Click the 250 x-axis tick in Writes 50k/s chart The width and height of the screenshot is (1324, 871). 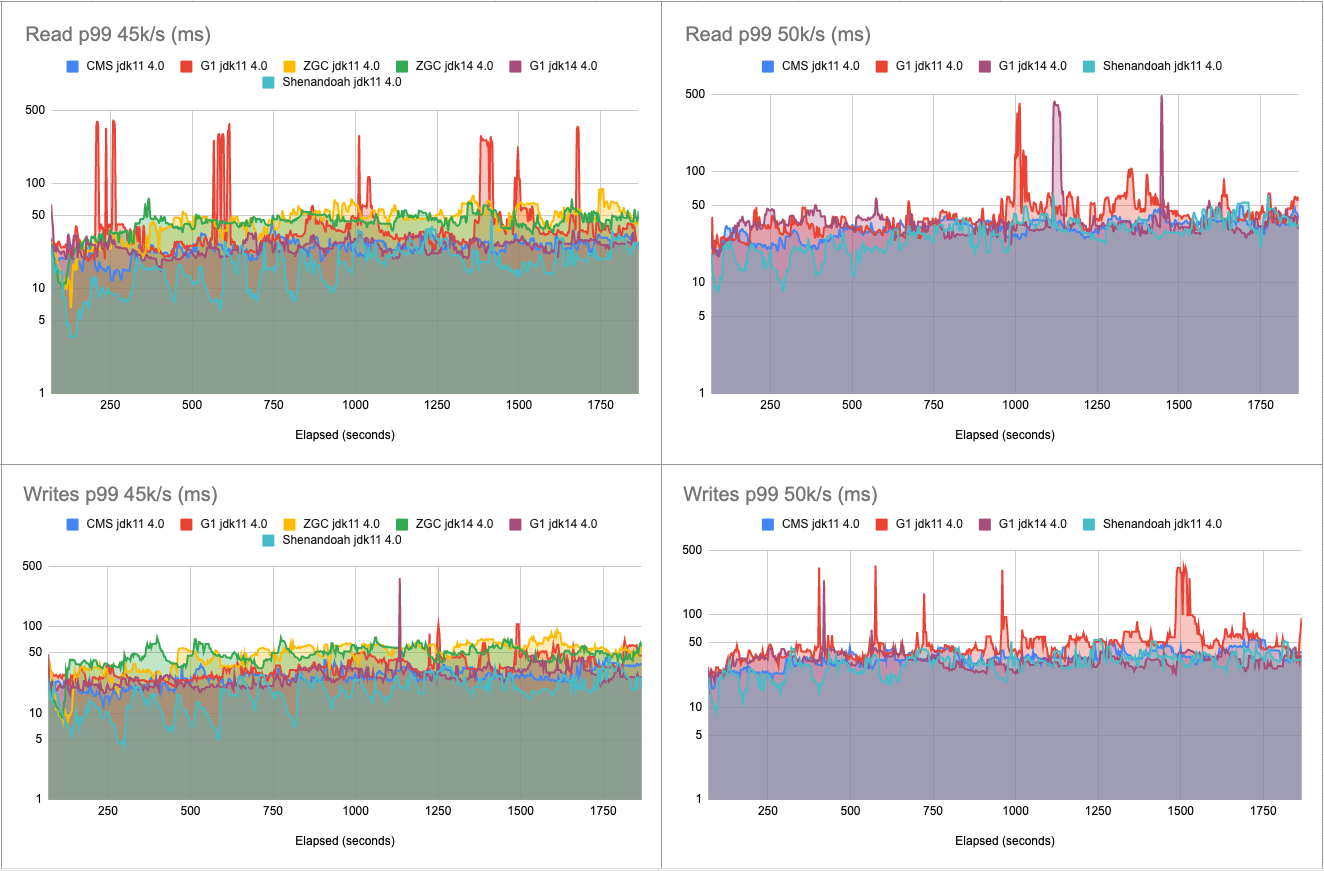click(x=768, y=812)
